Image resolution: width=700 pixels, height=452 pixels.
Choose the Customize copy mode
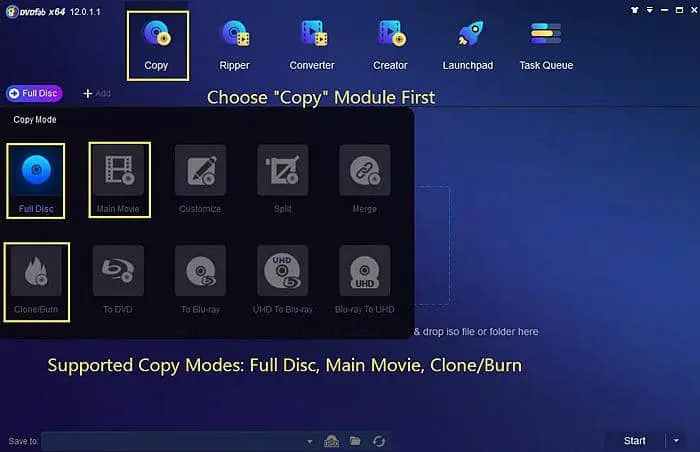click(x=200, y=180)
